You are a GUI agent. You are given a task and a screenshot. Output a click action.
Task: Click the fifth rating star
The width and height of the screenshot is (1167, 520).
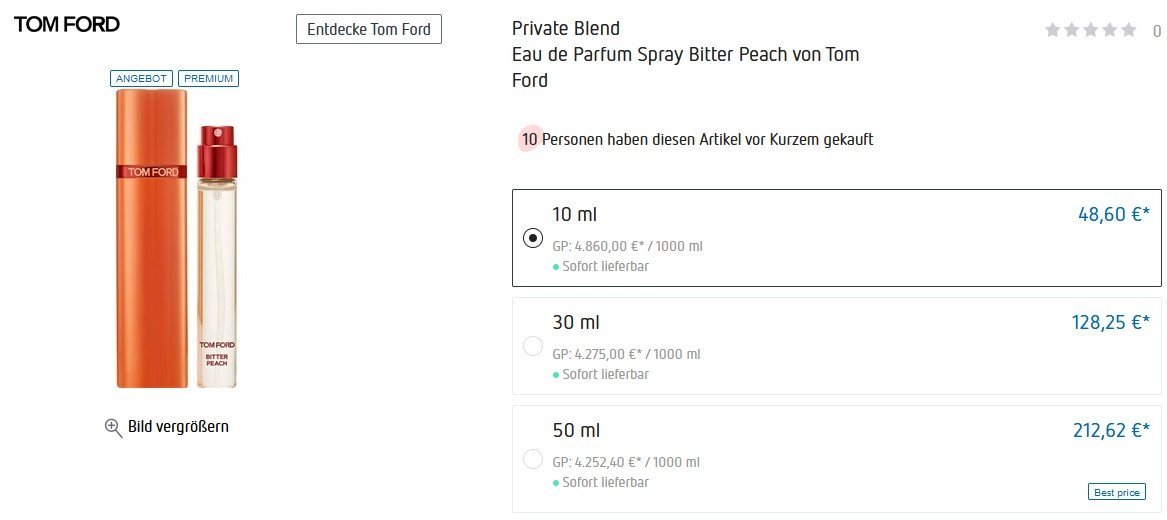(x=1129, y=30)
